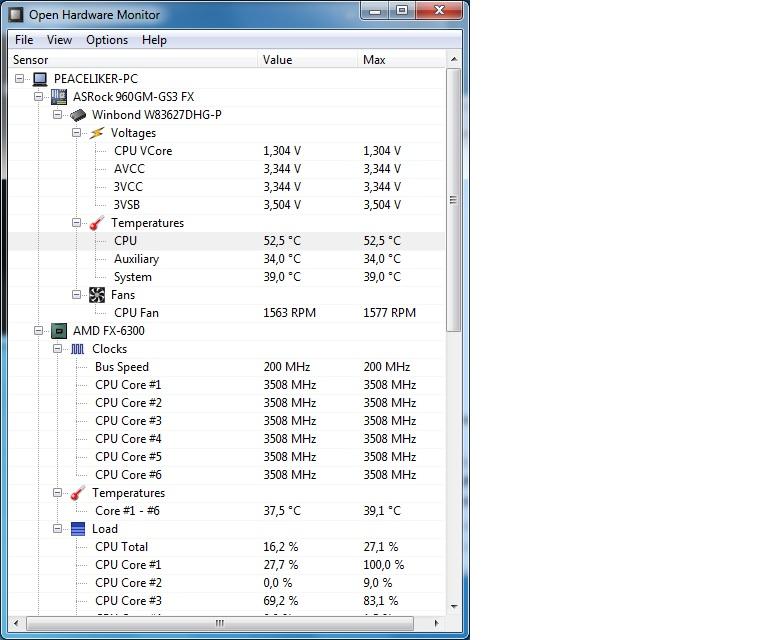Select the CPU Core #2 load row
Viewport: 768px width, 640px height.
[x=227, y=583]
